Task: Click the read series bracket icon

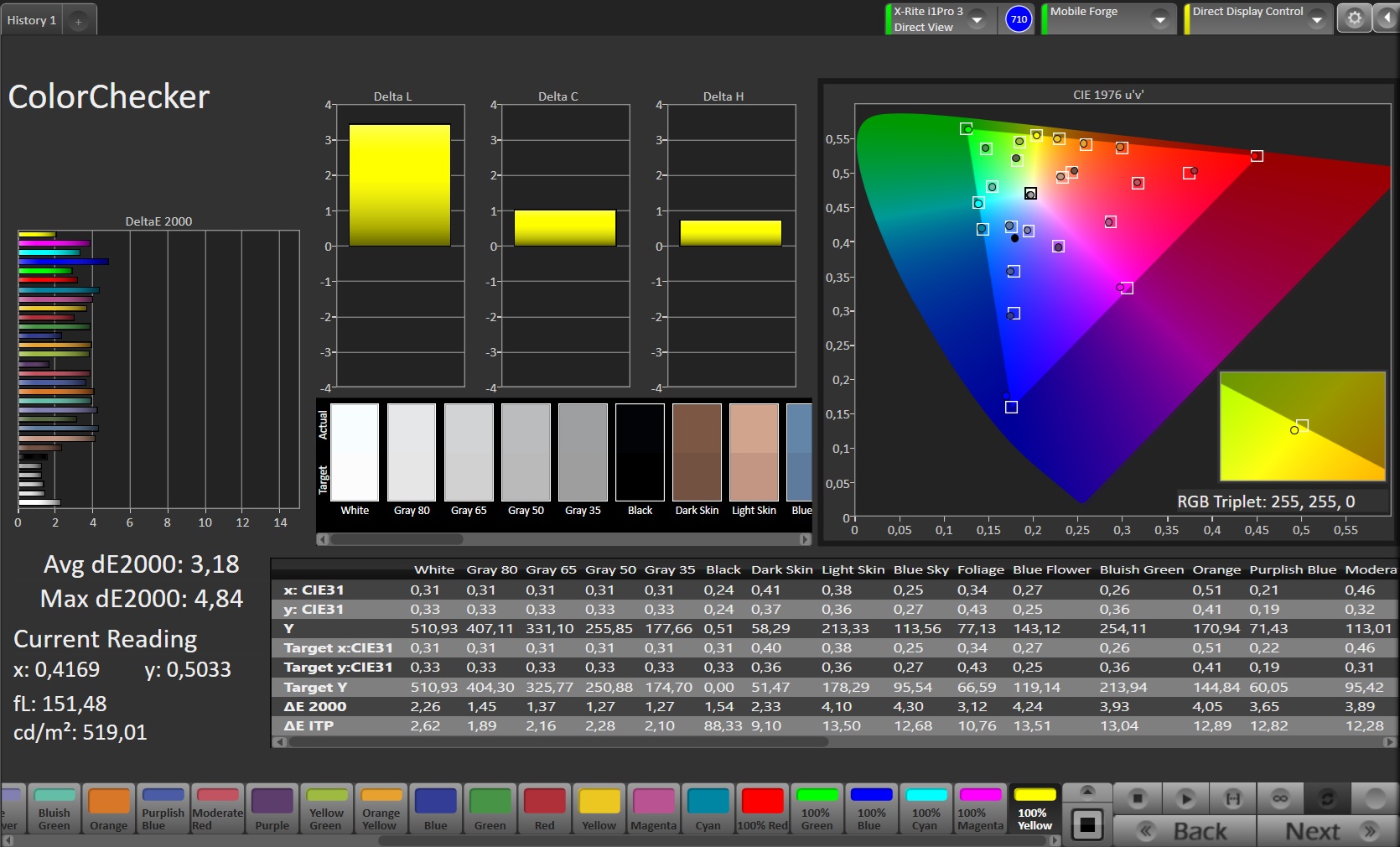Action: pos(1232,798)
